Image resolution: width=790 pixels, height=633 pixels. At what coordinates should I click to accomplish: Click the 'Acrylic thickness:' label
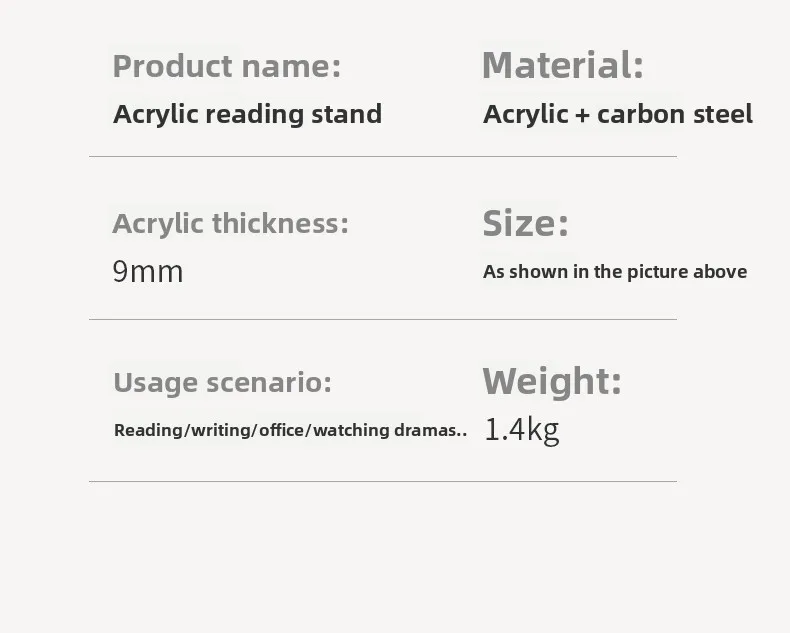(x=230, y=223)
